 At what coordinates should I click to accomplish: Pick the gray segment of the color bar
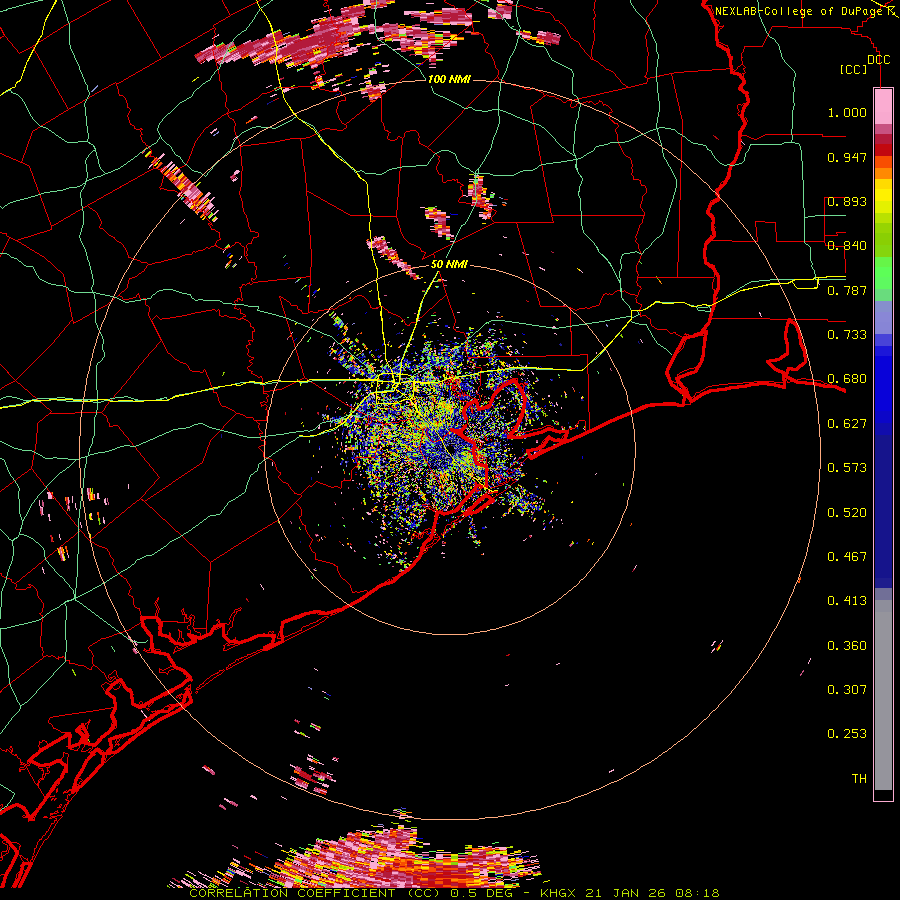[x=883, y=695]
